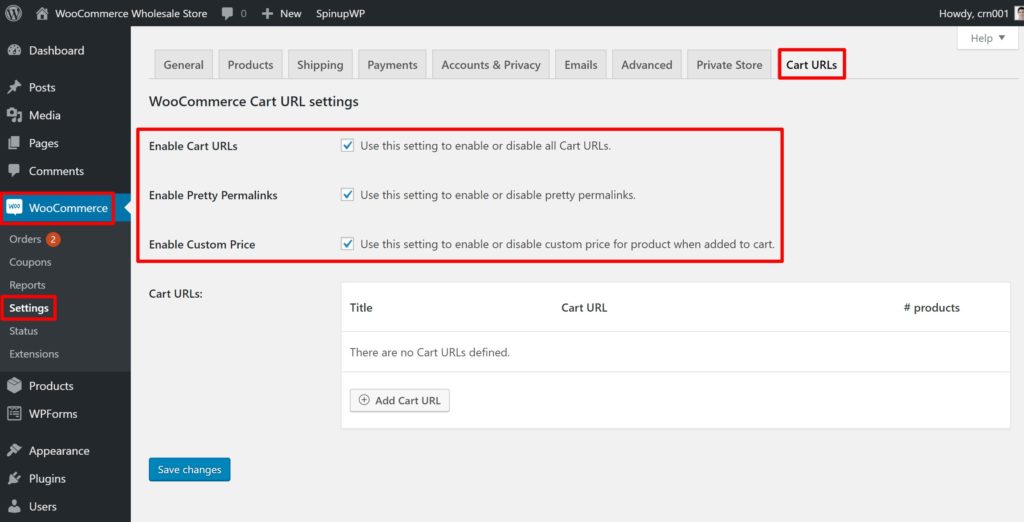The width and height of the screenshot is (1024, 522).
Task: Click the Users person icon
Action: [x=14, y=506]
